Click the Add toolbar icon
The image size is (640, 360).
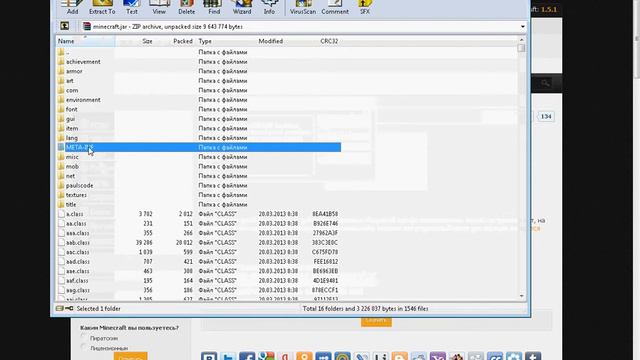tap(72, 7)
